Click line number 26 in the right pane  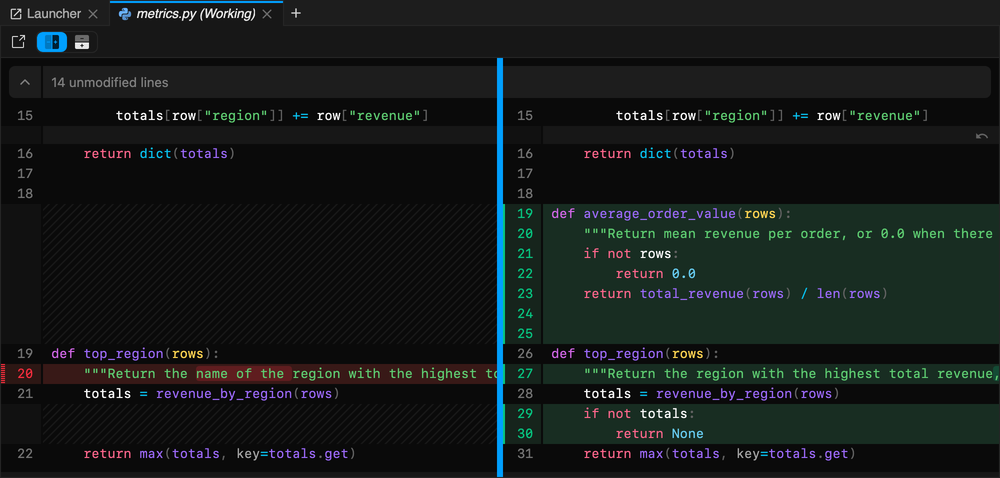coord(524,354)
